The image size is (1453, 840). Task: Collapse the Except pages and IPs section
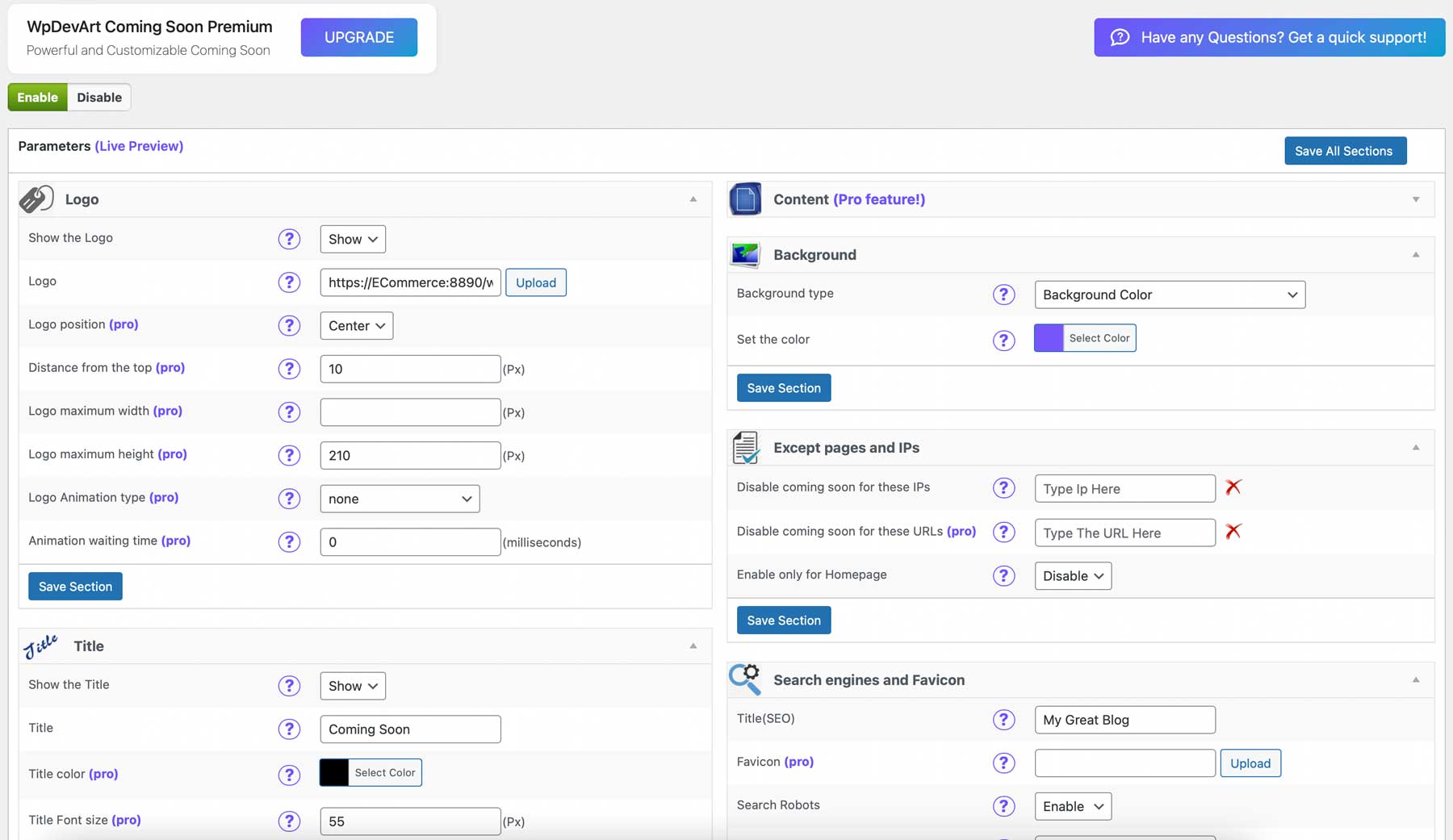(x=1415, y=447)
